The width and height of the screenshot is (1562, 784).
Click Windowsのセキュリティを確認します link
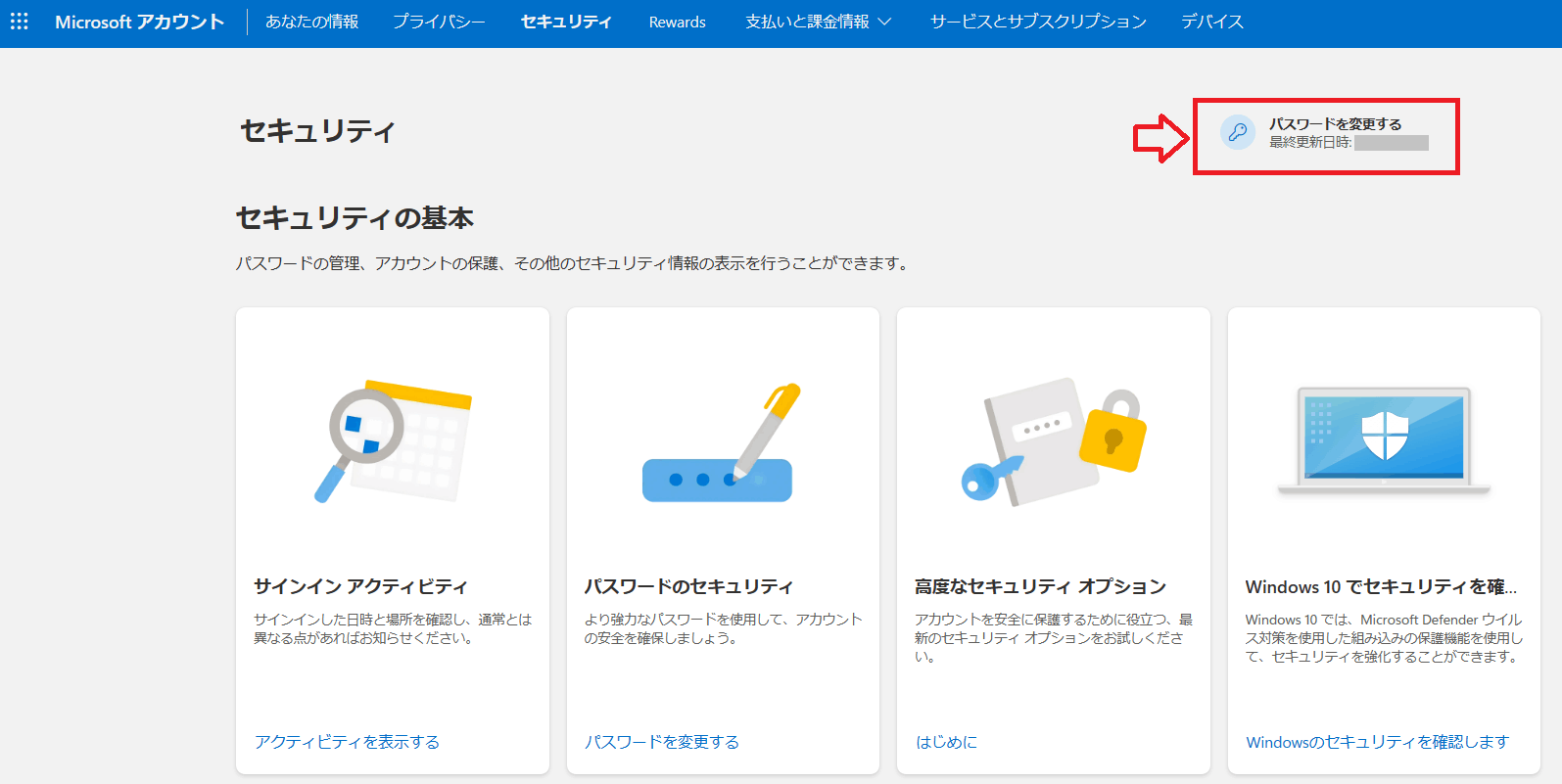click(1378, 742)
